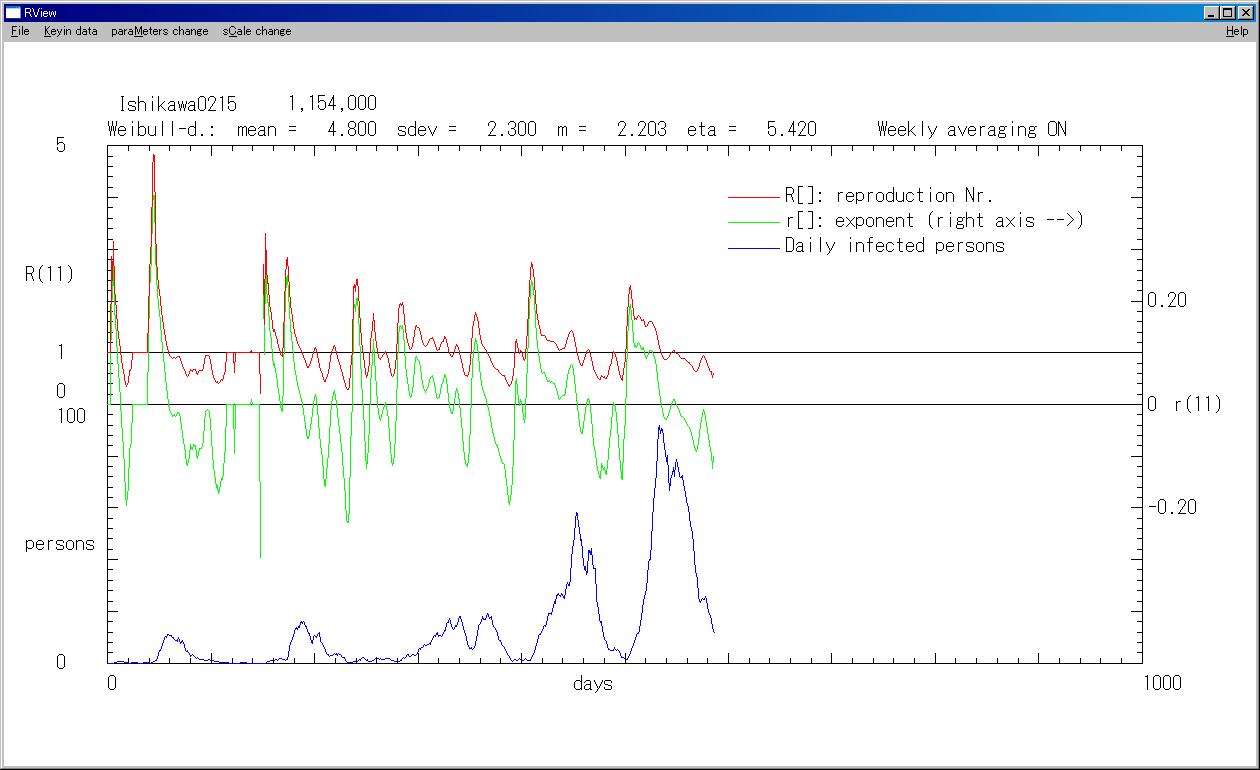
Task: Click the m value '2.203'
Action: tap(641, 129)
